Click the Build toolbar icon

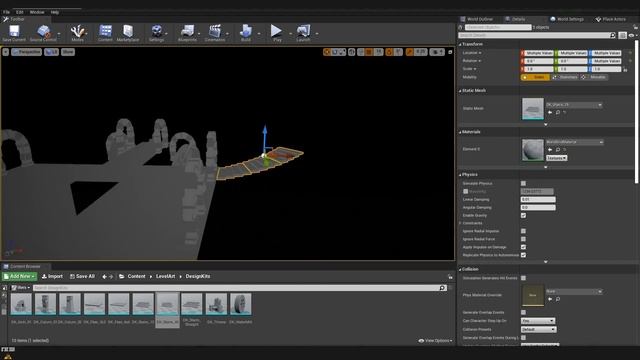(246, 33)
